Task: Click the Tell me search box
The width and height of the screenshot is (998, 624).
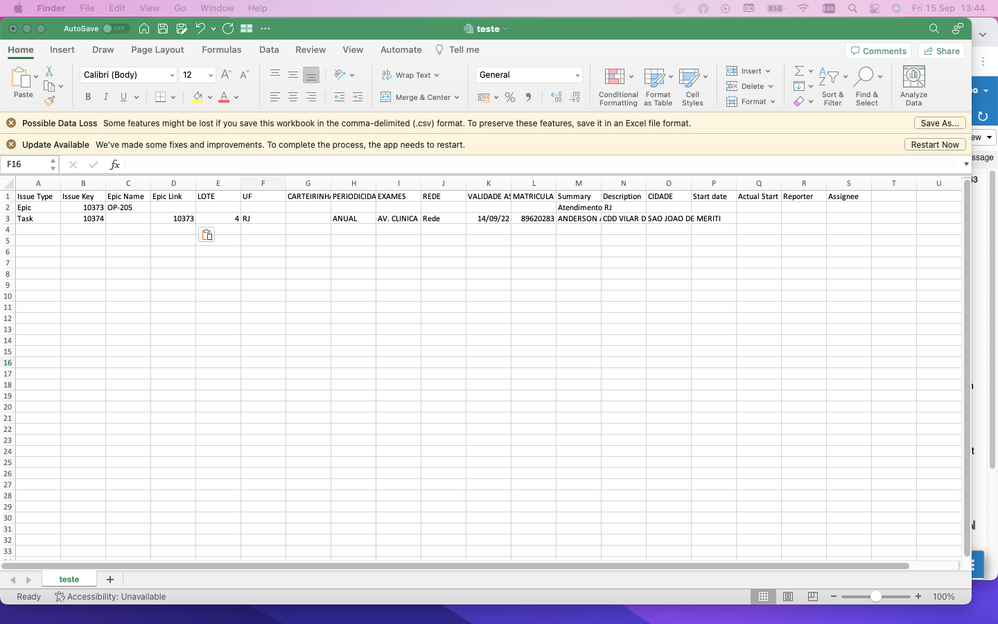Action: coord(458,50)
